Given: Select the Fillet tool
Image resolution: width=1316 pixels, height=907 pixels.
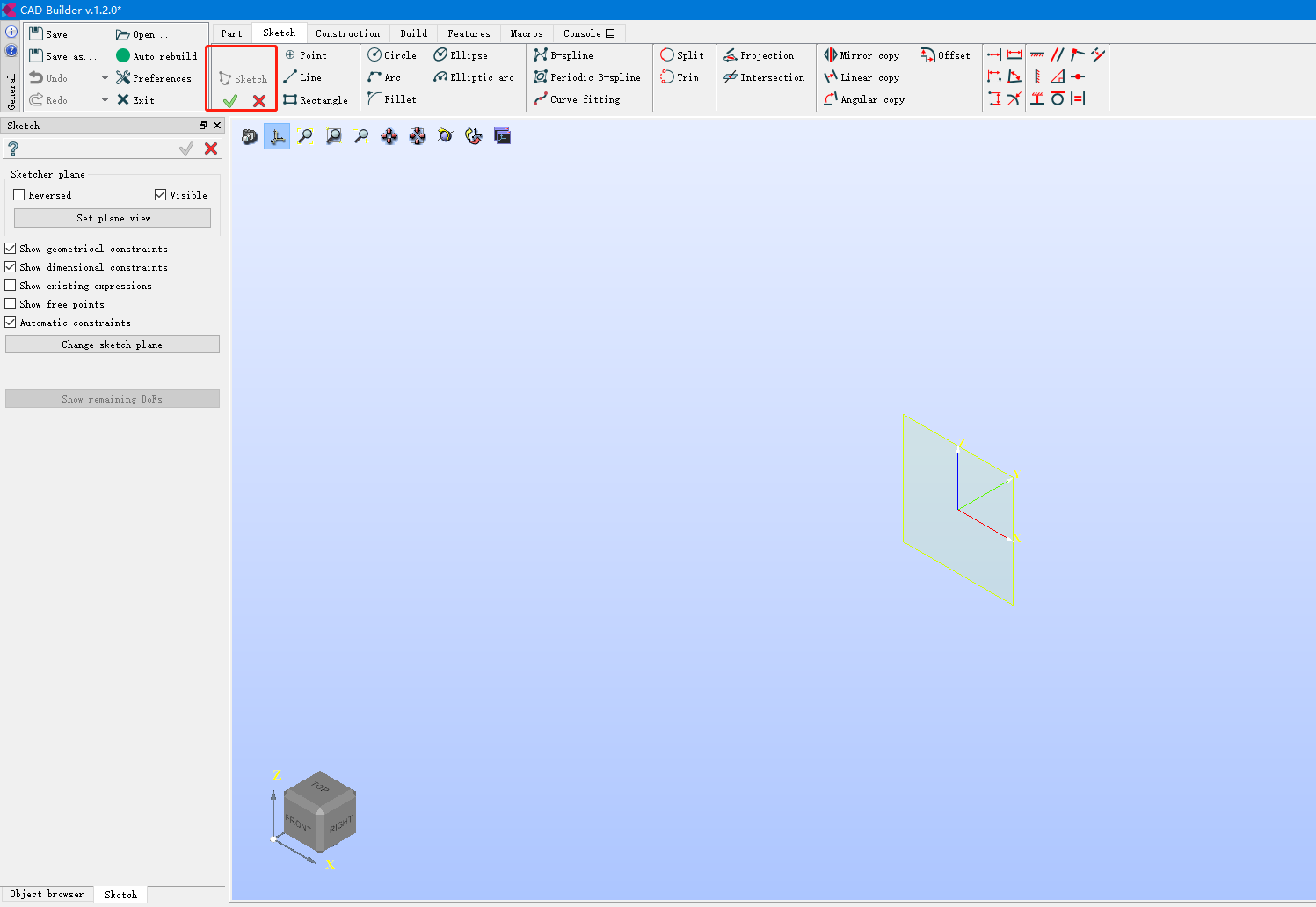Looking at the screenshot, I should (392, 99).
